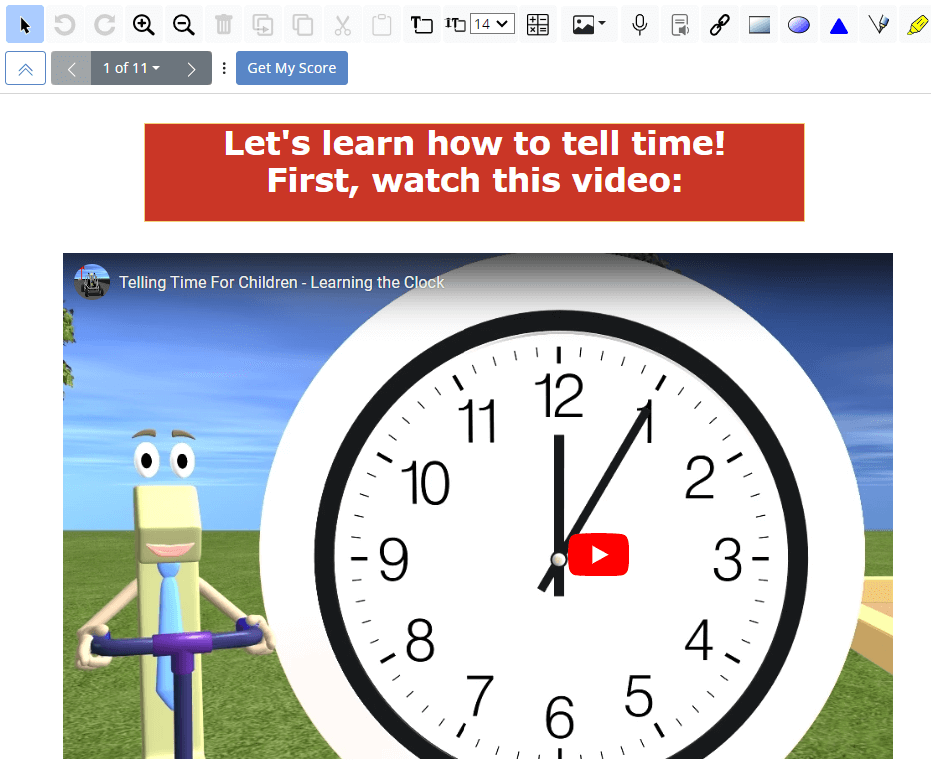931x779 pixels.
Task: Select the blue triangle shape tool
Action: (x=838, y=24)
